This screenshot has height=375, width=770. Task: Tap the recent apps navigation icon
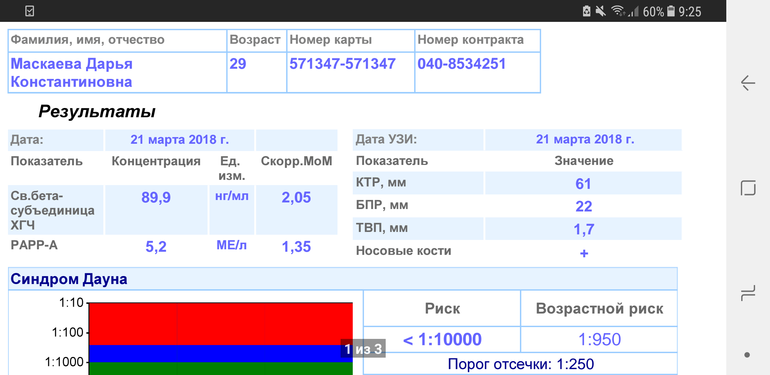click(747, 294)
